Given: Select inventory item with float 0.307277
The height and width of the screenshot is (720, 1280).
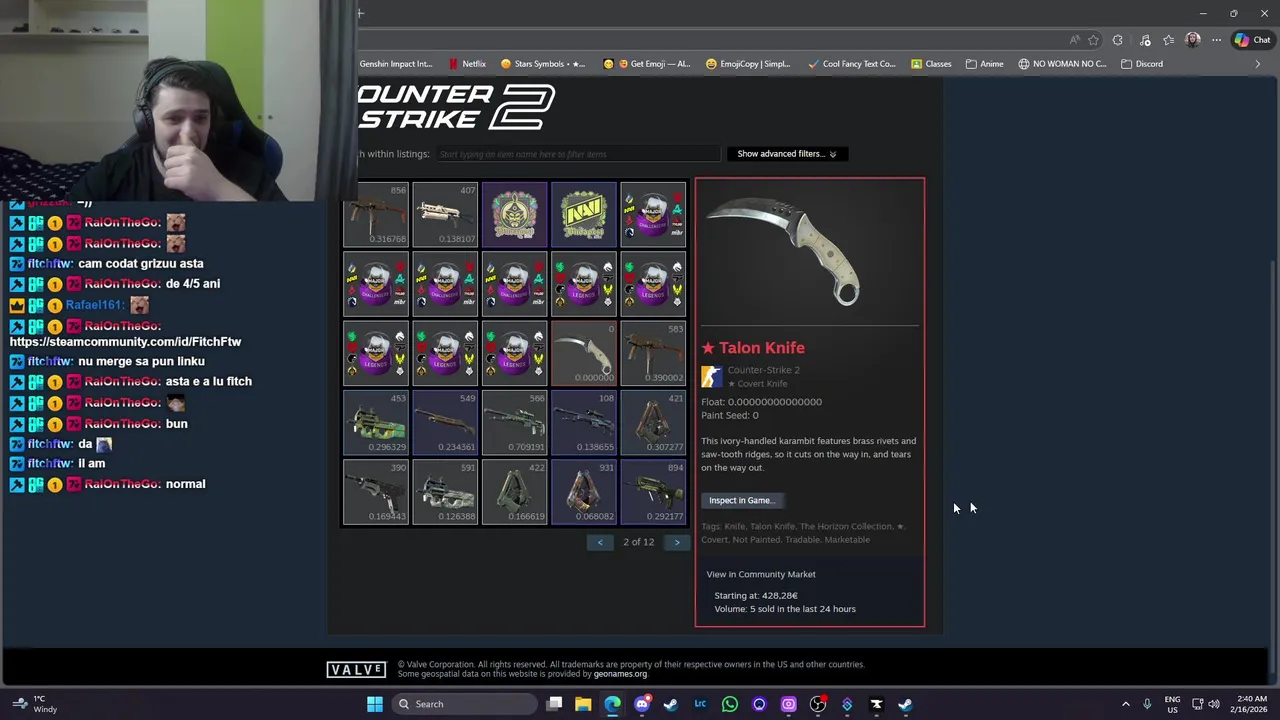Looking at the screenshot, I should (653, 422).
